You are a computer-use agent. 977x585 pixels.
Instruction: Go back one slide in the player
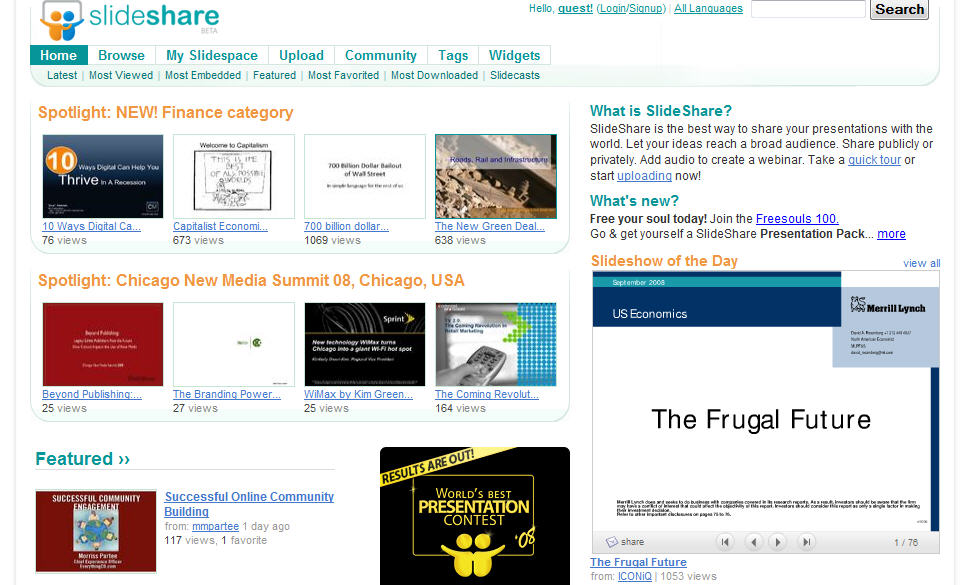[x=753, y=541]
